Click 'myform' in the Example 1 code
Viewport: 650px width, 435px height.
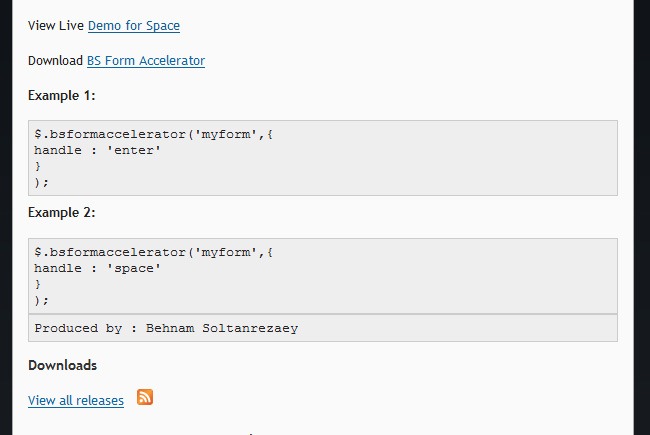[224, 135]
